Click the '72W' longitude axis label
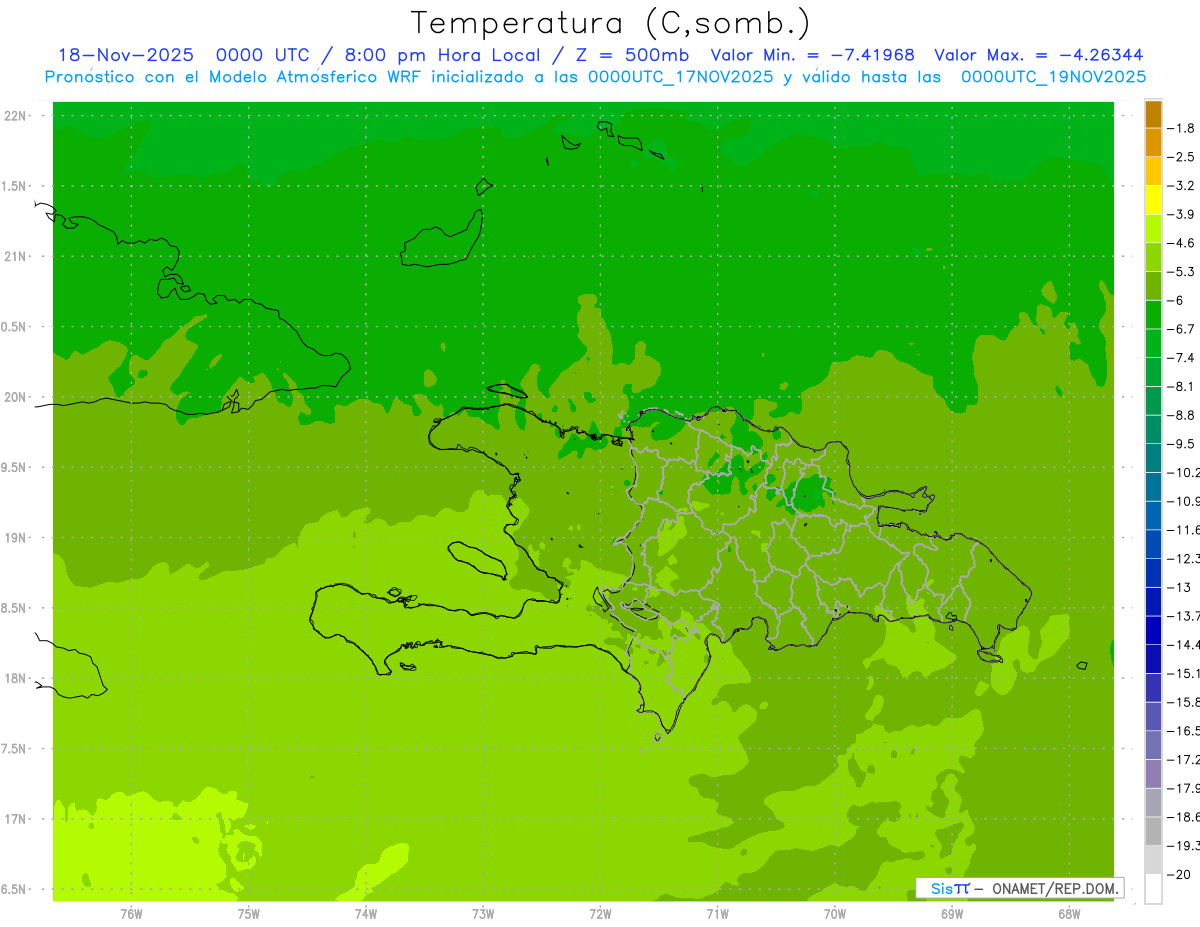The height and width of the screenshot is (927, 1200). (x=600, y=914)
